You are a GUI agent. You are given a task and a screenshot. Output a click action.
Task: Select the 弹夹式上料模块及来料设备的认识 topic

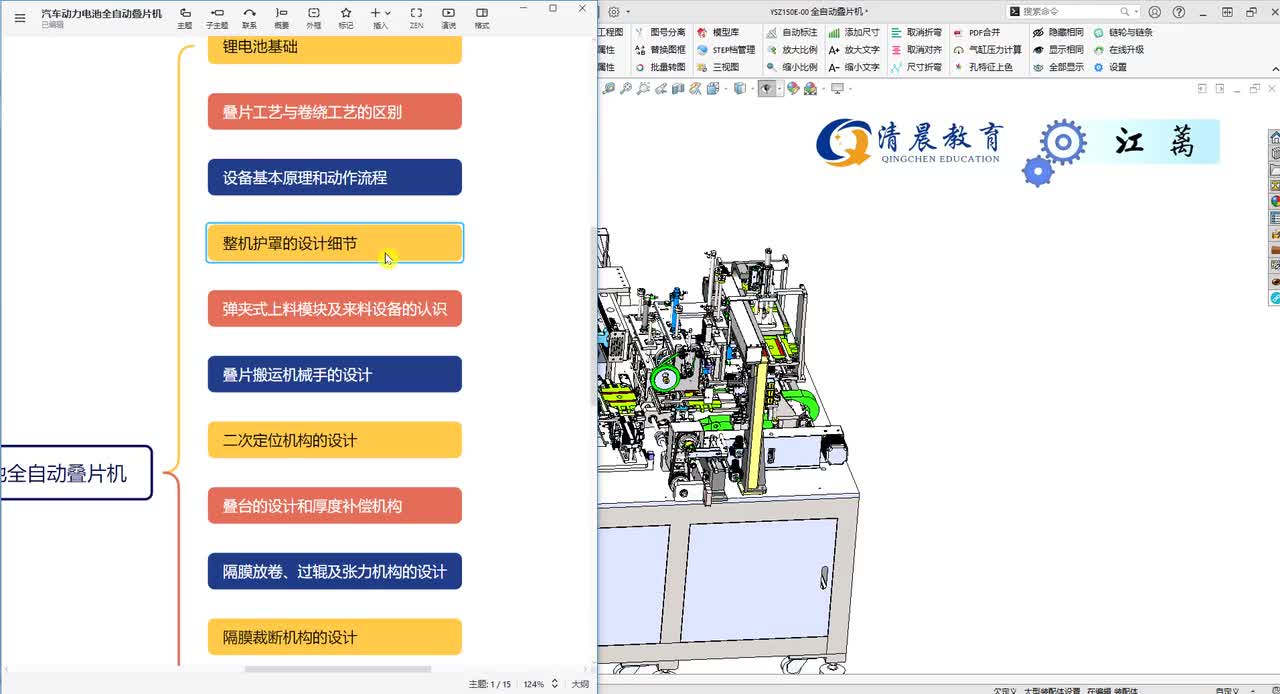pos(335,309)
